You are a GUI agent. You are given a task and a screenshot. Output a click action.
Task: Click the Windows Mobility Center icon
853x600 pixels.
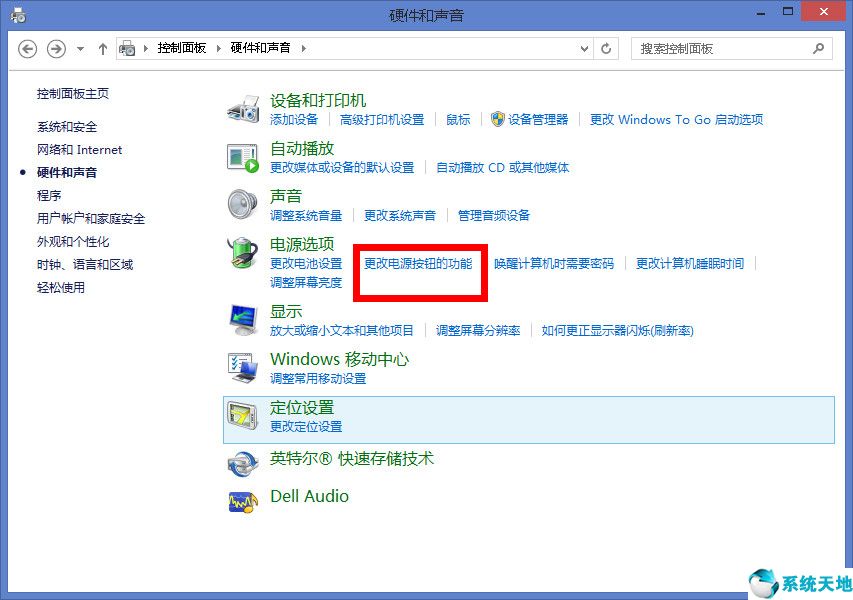coord(243,368)
